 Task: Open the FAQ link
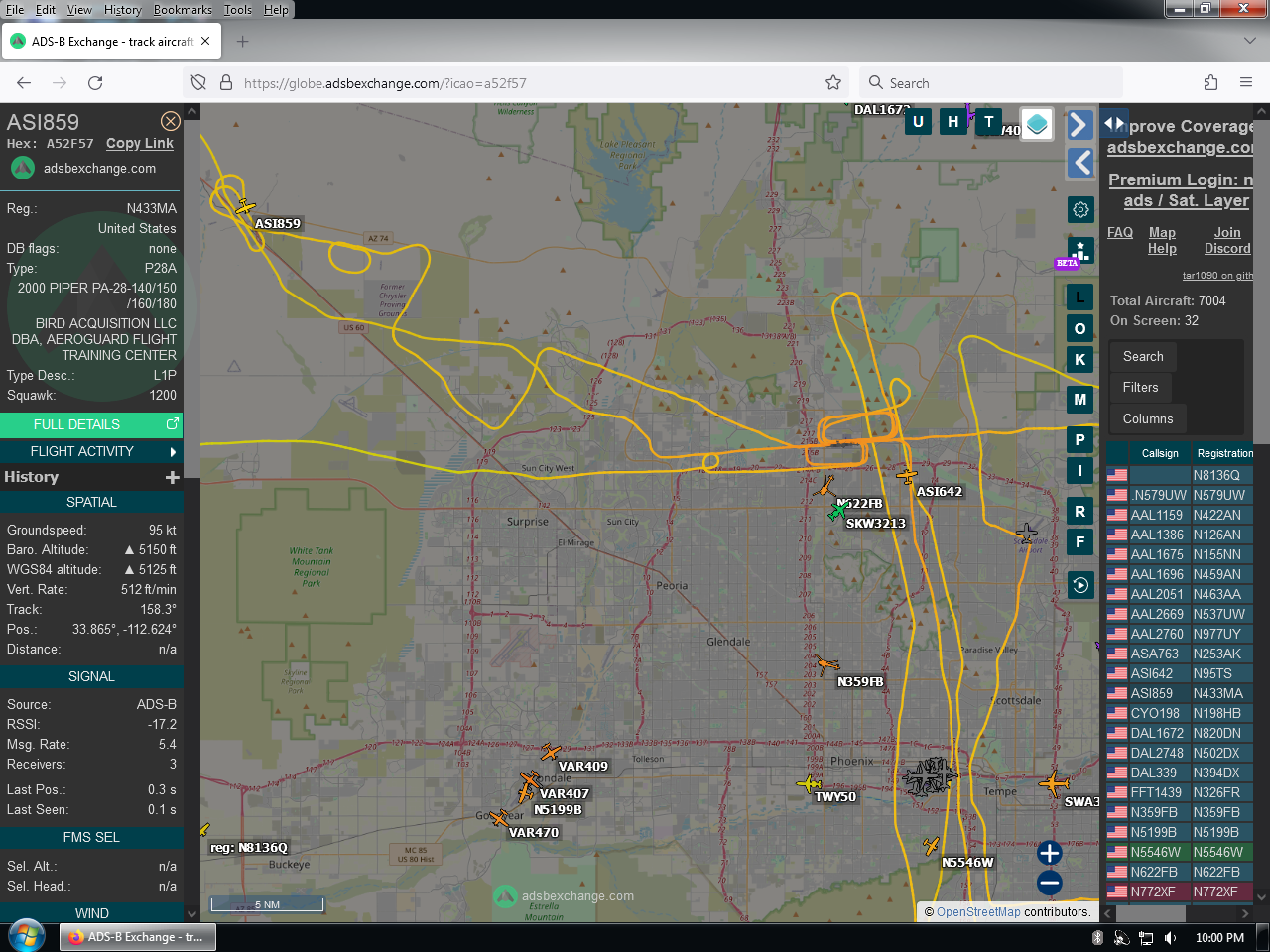click(x=1120, y=232)
